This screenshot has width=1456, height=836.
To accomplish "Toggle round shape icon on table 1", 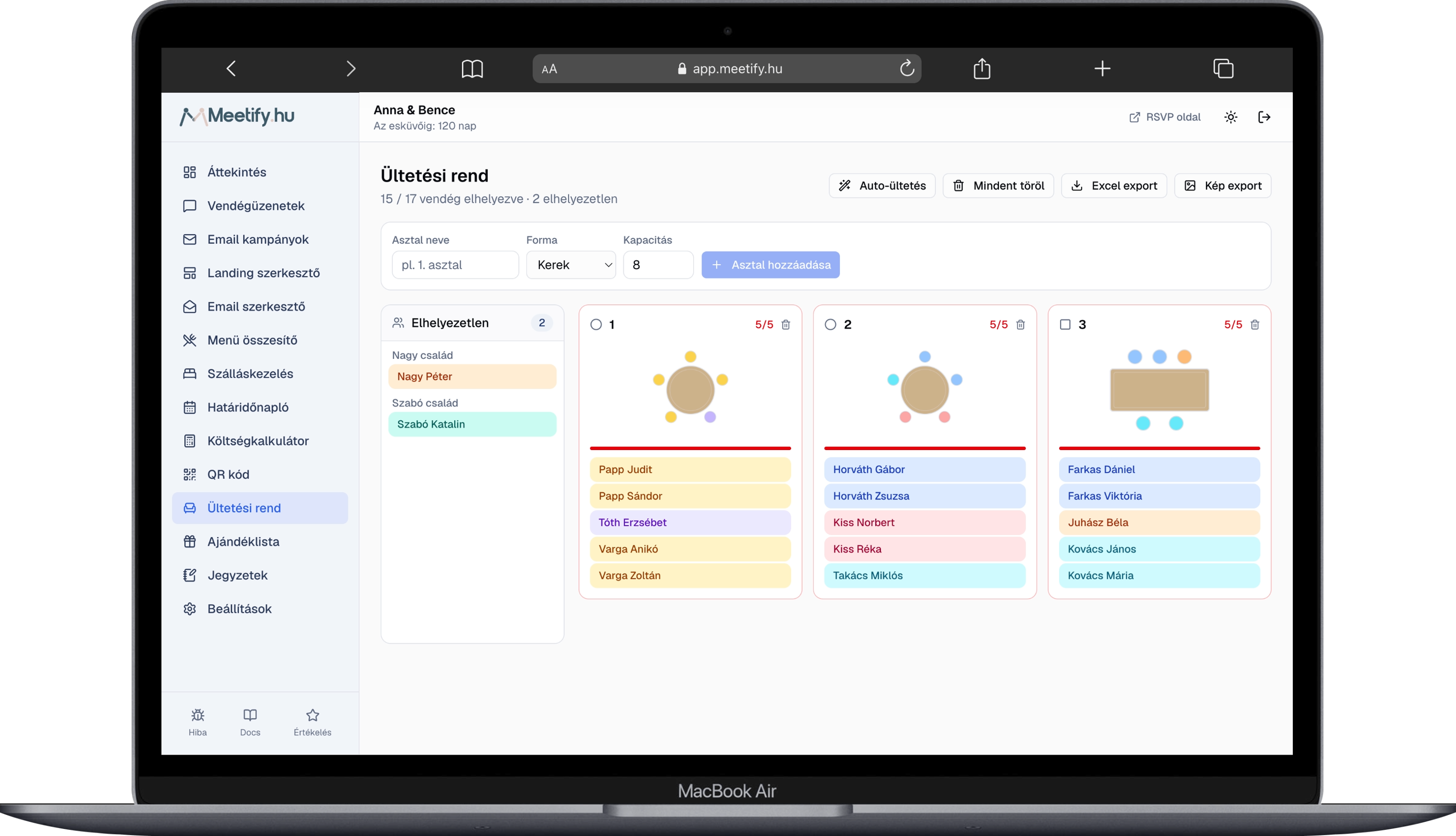I will (x=596, y=325).
